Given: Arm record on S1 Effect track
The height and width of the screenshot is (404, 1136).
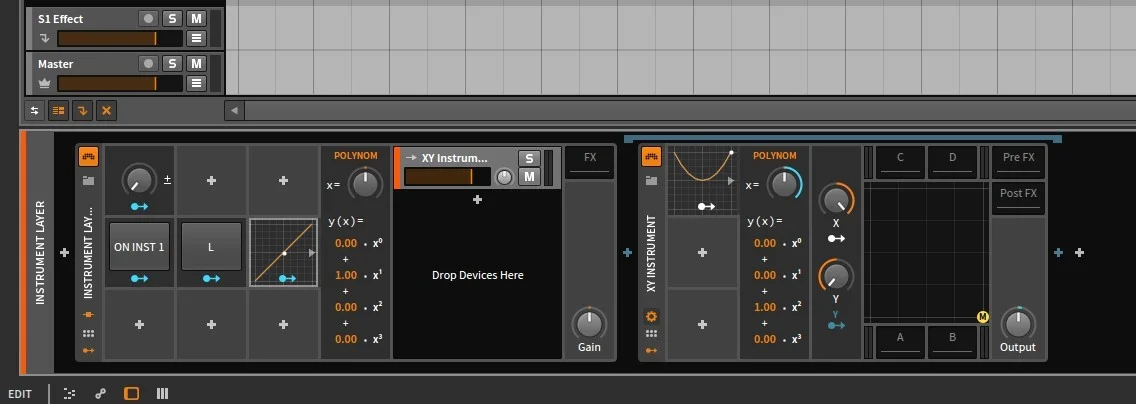Looking at the screenshot, I should (149, 19).
